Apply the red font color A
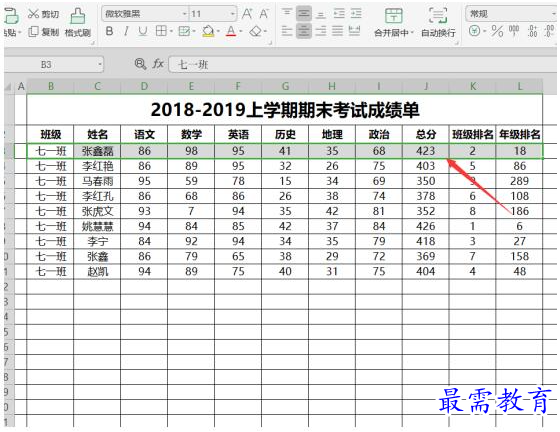 231,31
